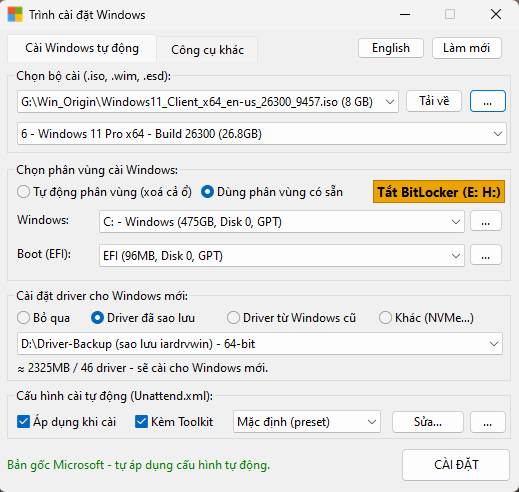The height and width of the screenshot is (492, 519).
Task: Open the C: - Windows partition dropdown
Action: pyautogui.click(x=282, y=222)
